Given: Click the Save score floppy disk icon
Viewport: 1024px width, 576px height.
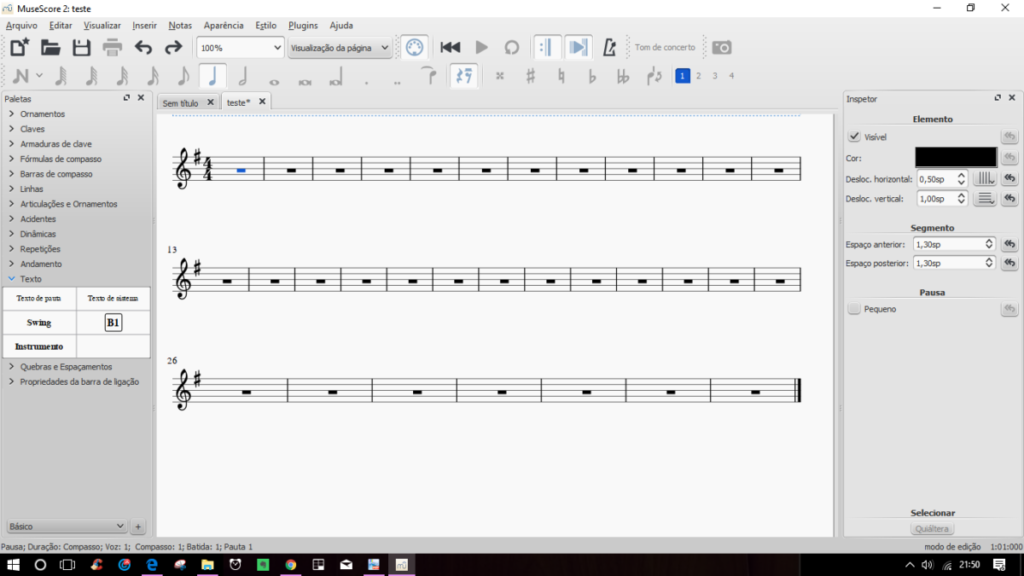Looking at the screenshot, I should click(81, 47).
